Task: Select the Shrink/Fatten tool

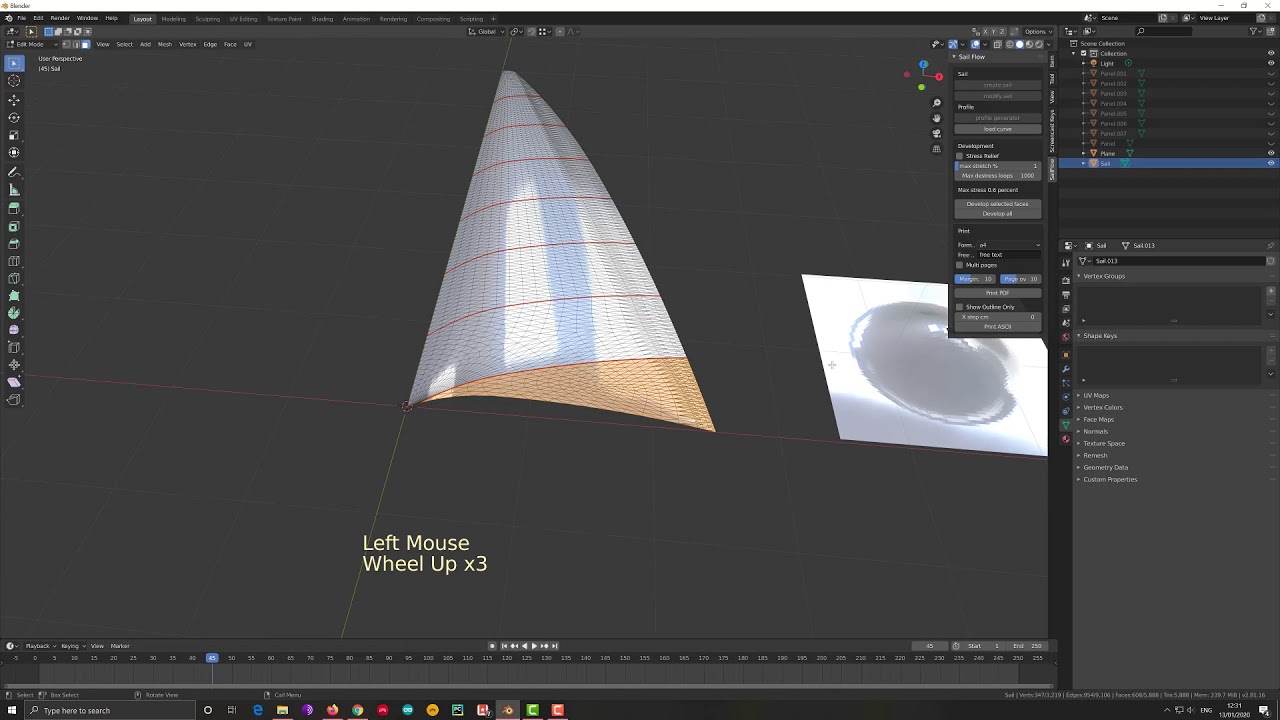Action: coord(14,365)
